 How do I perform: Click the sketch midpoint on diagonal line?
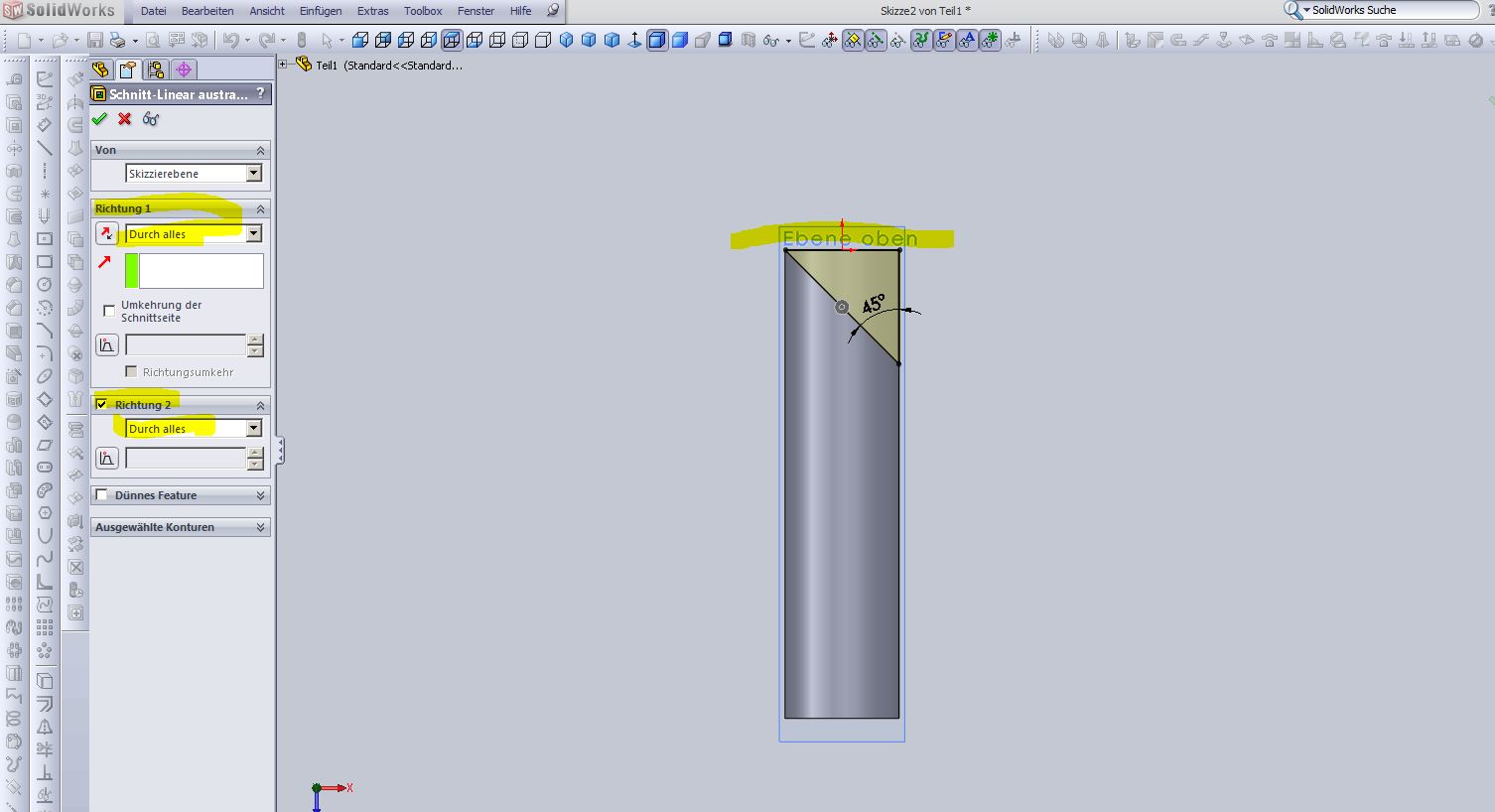pyautogui.click(x=842, y=307)
